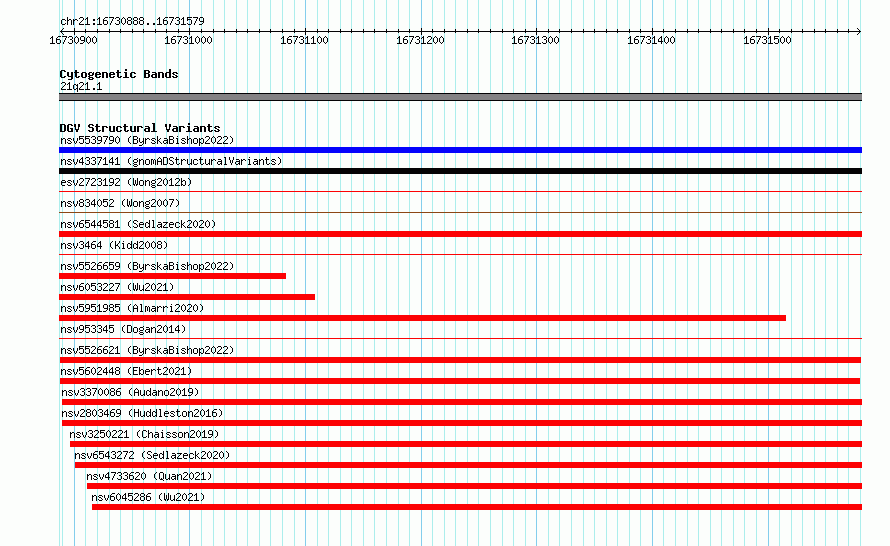890x546 pixels.
Task: Select the red bar under nsv5526621
Action: [x=460, y=360]
